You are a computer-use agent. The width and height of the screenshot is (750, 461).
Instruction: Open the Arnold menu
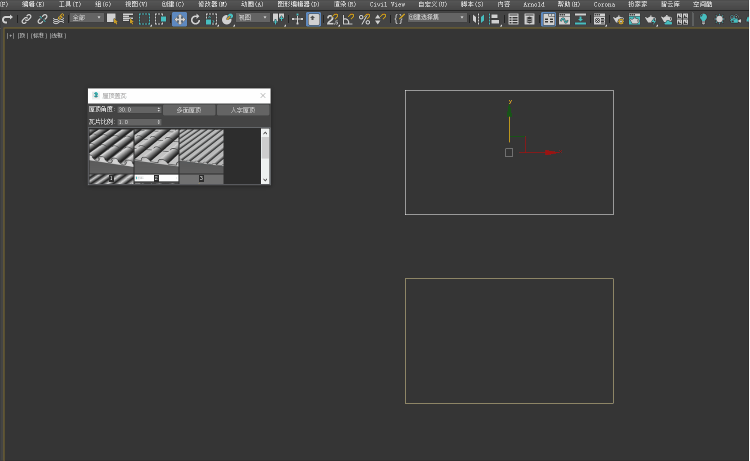pyautogui.click(x=534, y=4)
